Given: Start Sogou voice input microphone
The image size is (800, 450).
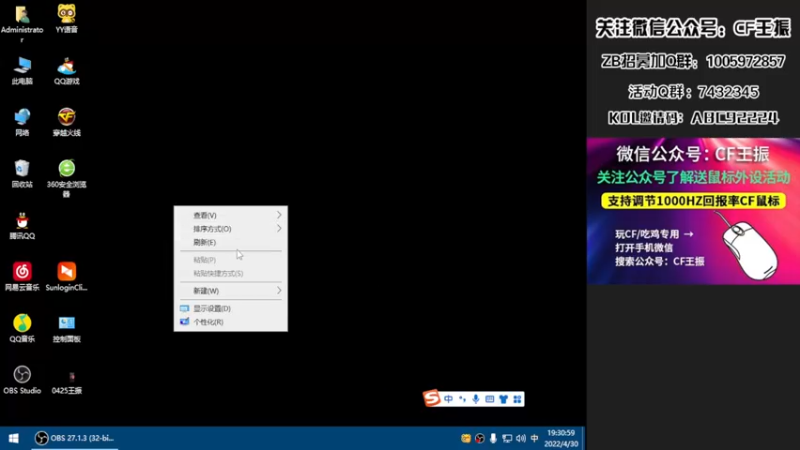Looking at the screenshot, I should pos(476,399).
